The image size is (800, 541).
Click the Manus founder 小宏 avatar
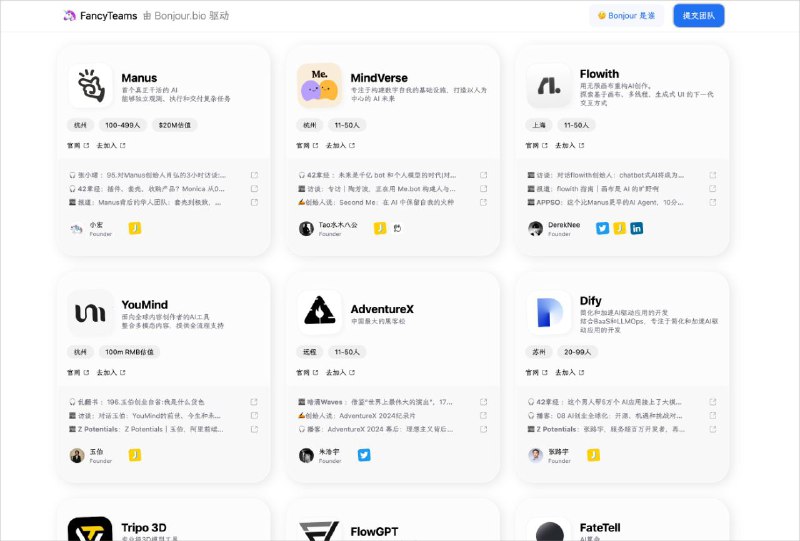pos(77,229)
